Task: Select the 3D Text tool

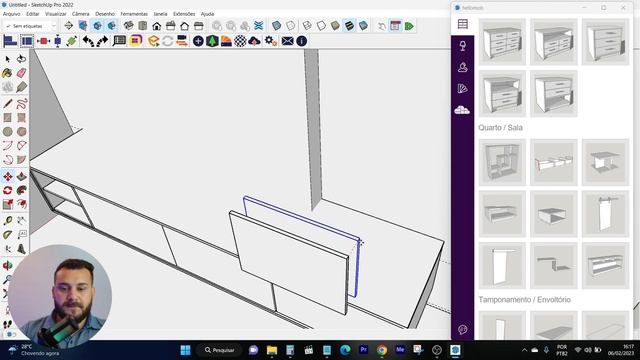Action: [22, 249]
